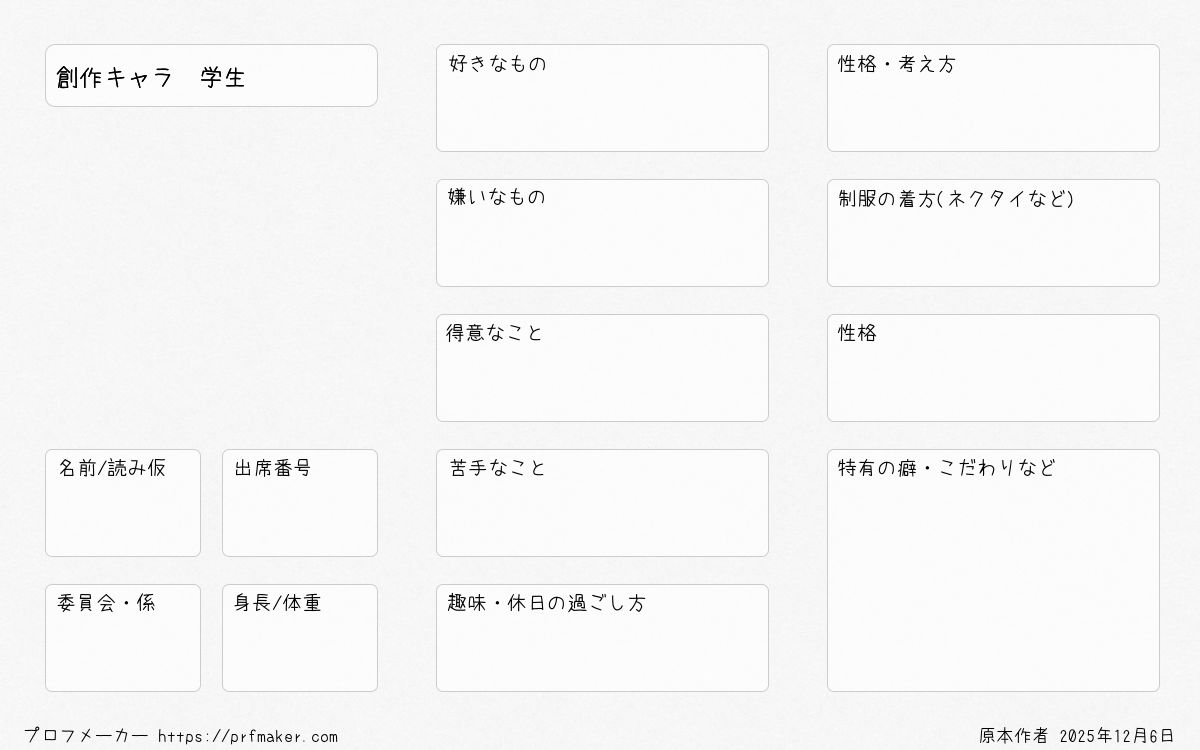This screenshot has height=750, width=1200.
Task: Click the 得意なこと box
Action: [x=602, y=368]
